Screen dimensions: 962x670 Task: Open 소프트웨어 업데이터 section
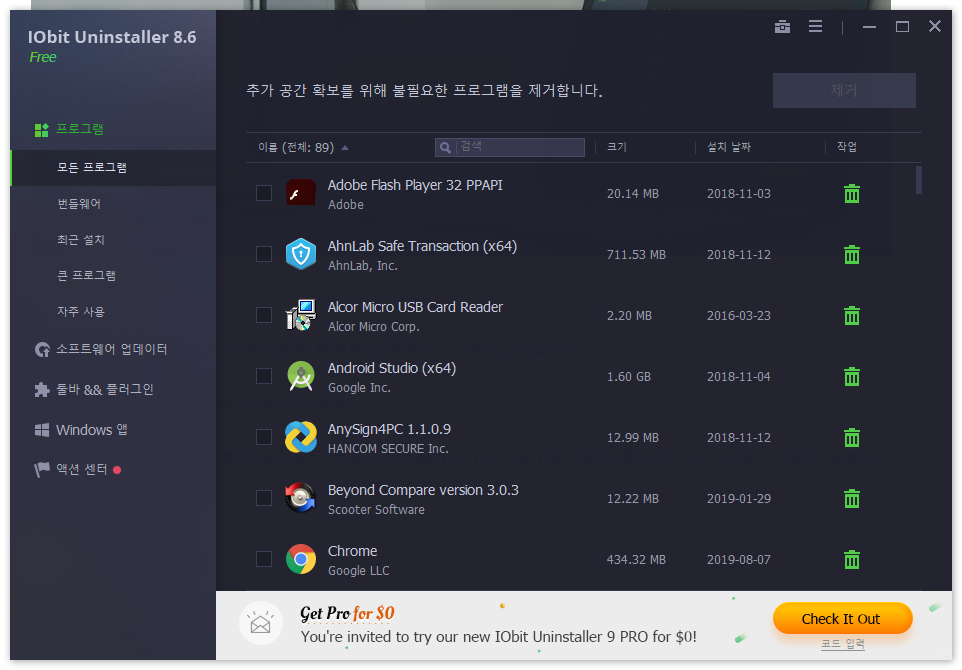click(112, 349)
